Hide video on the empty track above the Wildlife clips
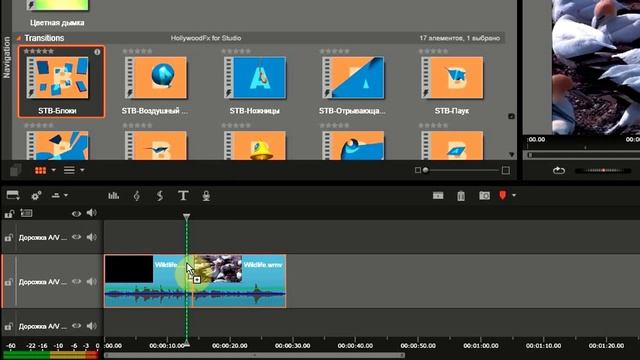The height and width of the screenshot is (360, 640). pyautogui.click(x=76, y=237)
